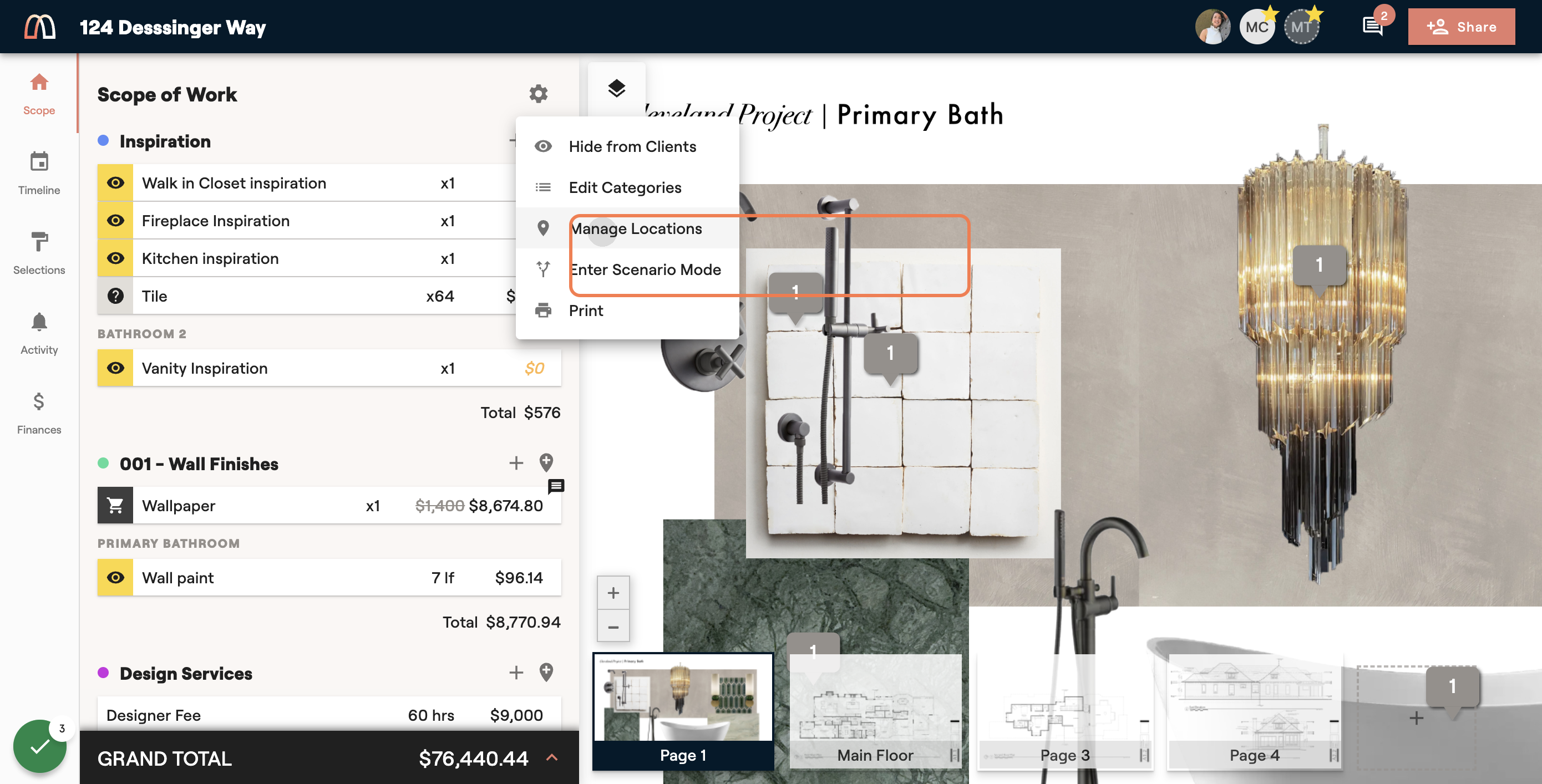Open the Finances dollar section

pyautogui.click(x=39, y=413)
